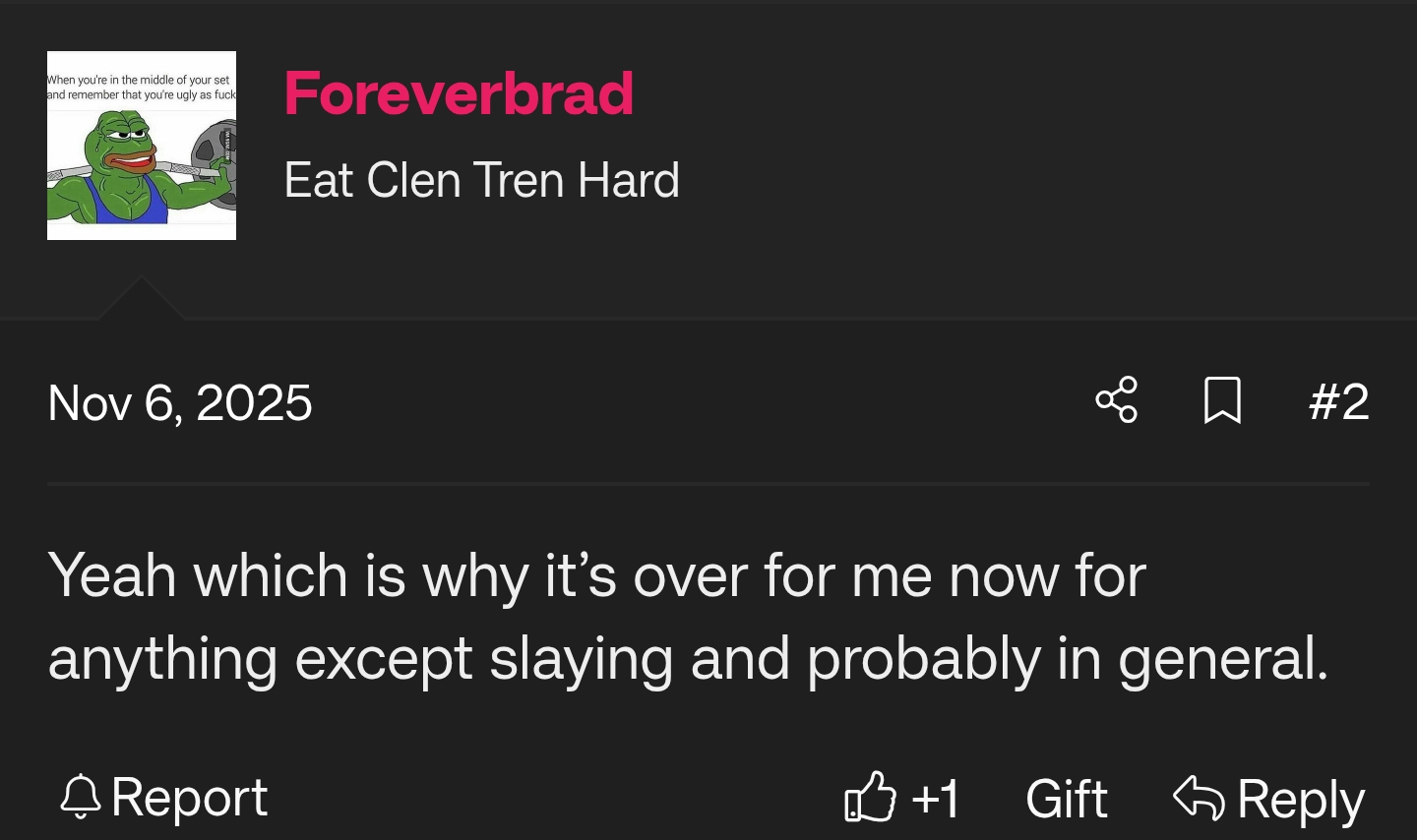Open the Foreverbrad username profile link
The width and height of the screenshot is (1417, 840).
pos(459,93)
